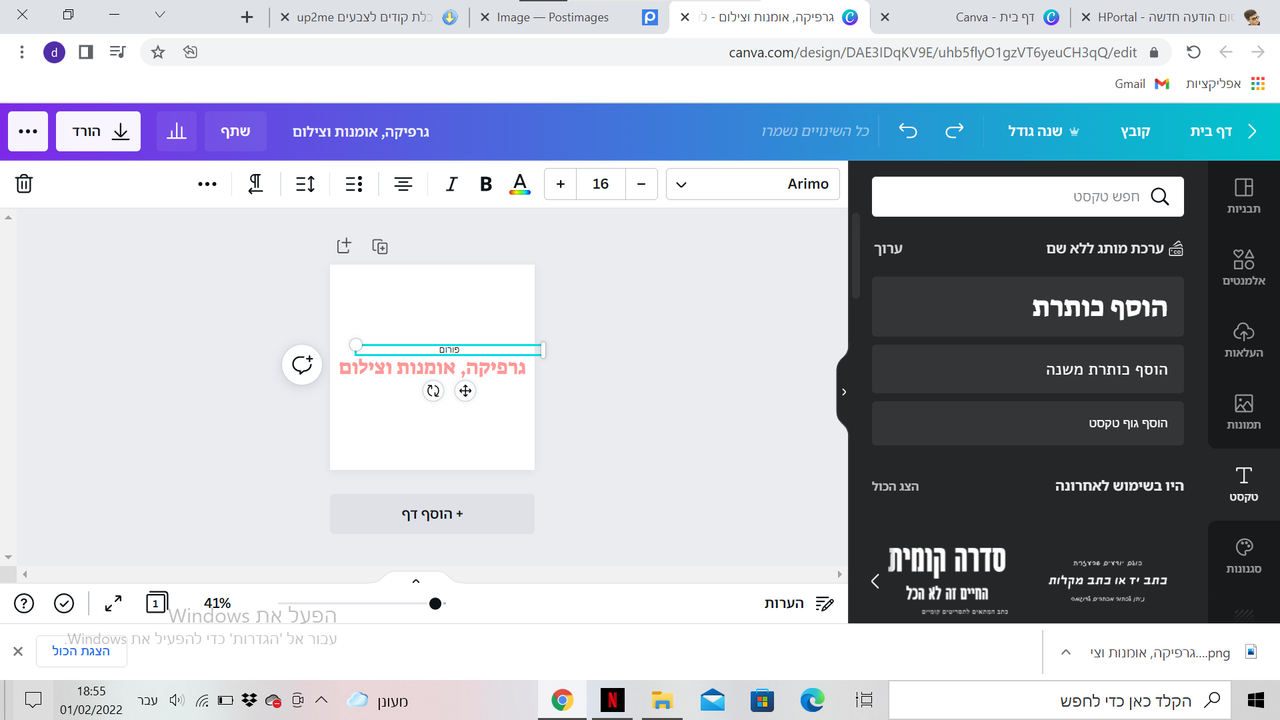Click the 41% zoom level
Image resolution: width=1280 pixels, height=720 pixels.
tap(217, 603)
